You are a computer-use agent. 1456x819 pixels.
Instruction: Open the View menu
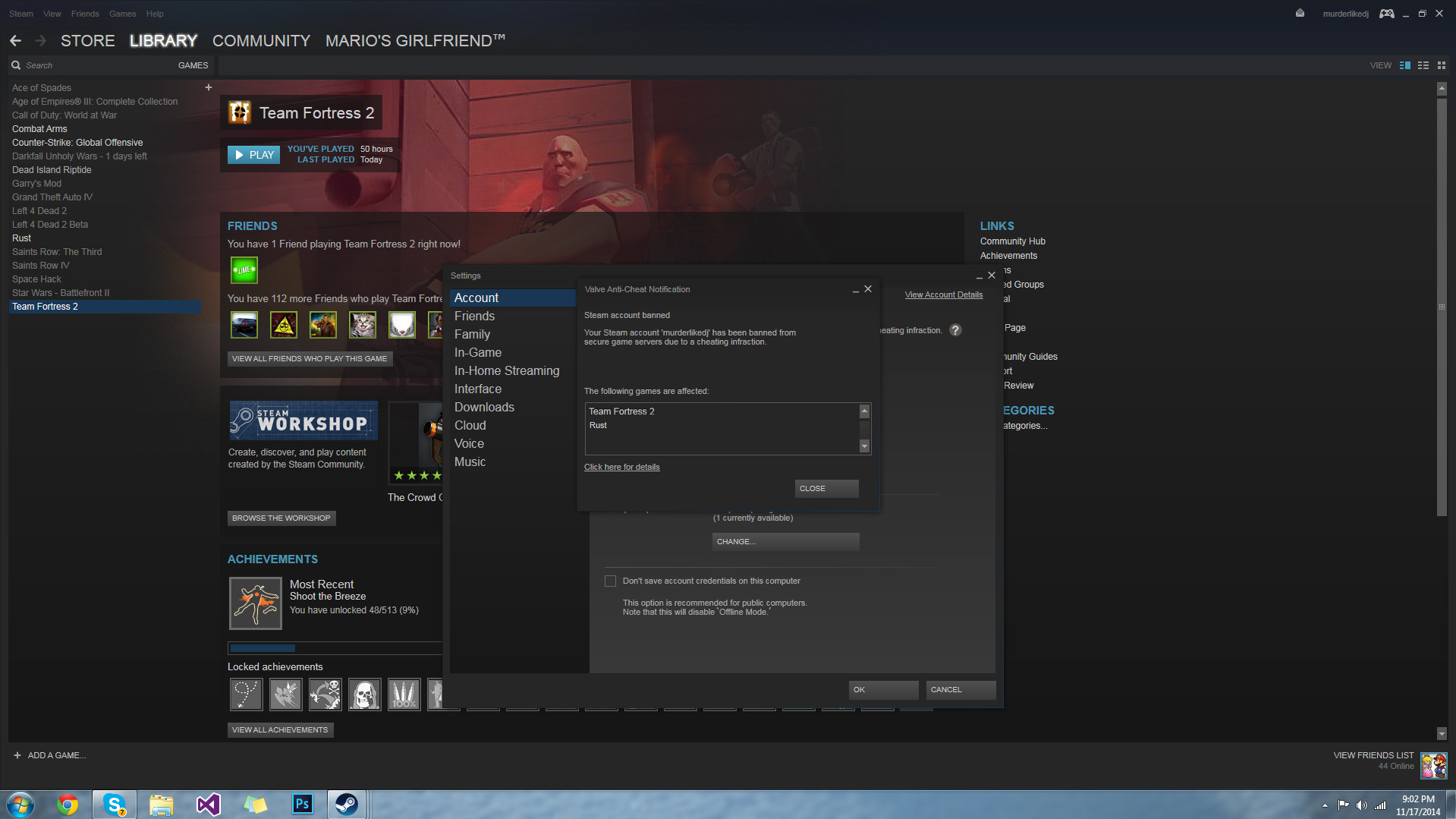click(x=52, y=14)
